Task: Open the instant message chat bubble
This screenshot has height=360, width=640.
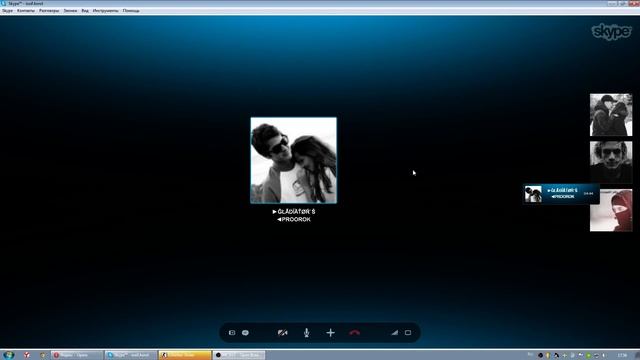Action: click(x=245, y=333)
